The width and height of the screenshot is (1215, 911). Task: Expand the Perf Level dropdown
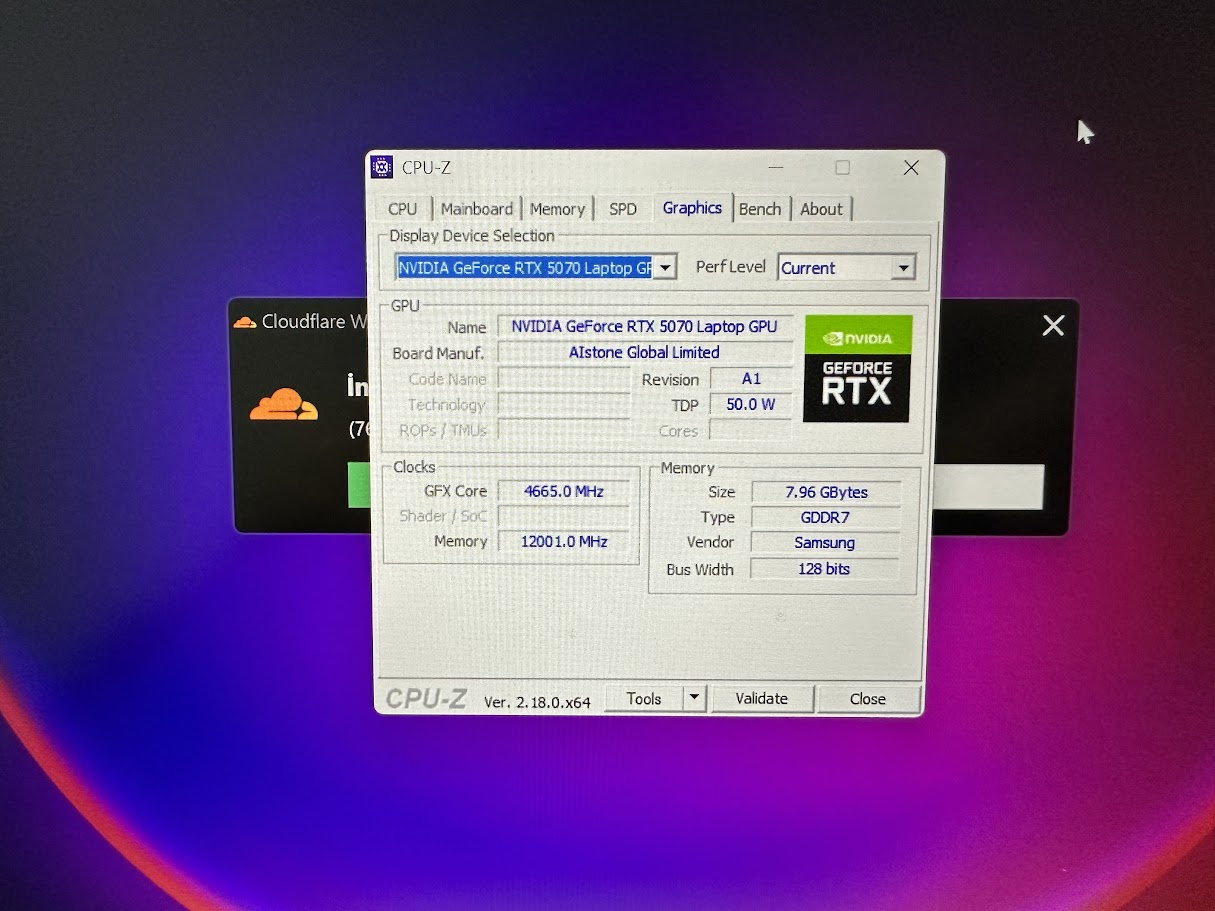pyautogui.click(x=903, y=268)
